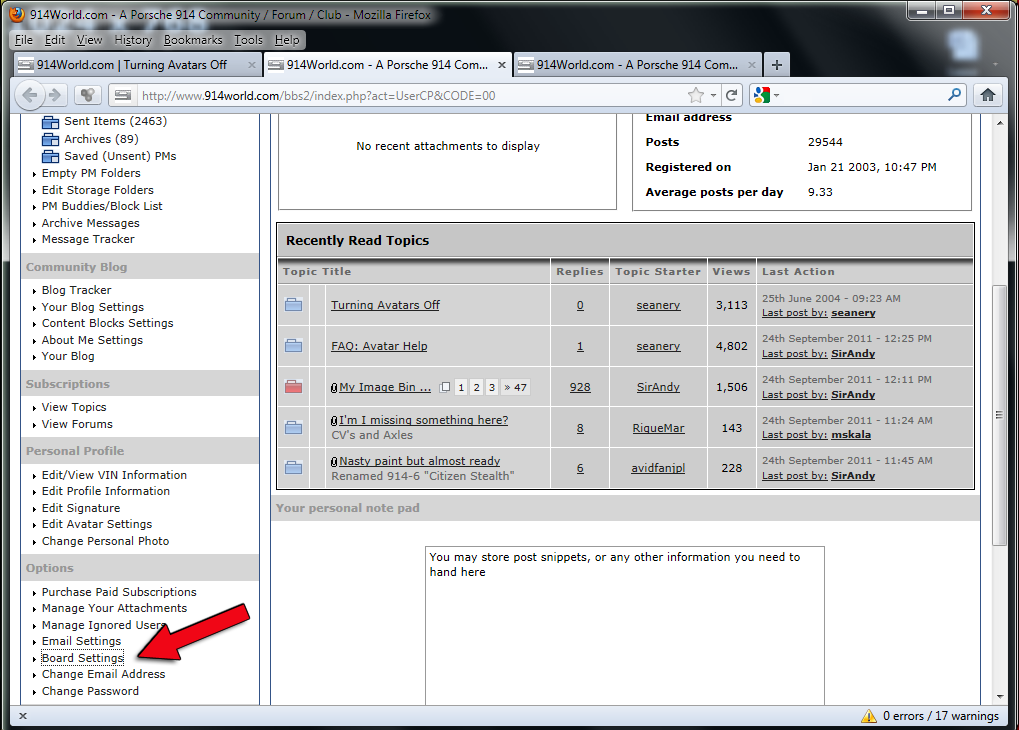
Task: Open a new tab with plus button
Action: pyautogui.click(x=777, y=65)
